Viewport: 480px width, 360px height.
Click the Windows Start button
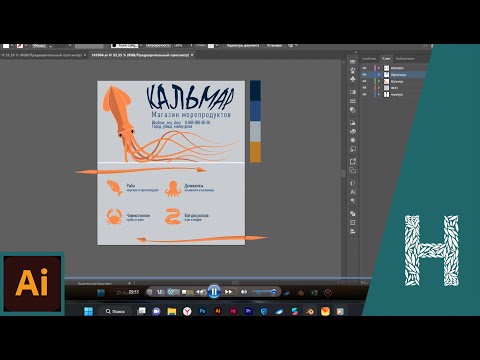[89, 311]
